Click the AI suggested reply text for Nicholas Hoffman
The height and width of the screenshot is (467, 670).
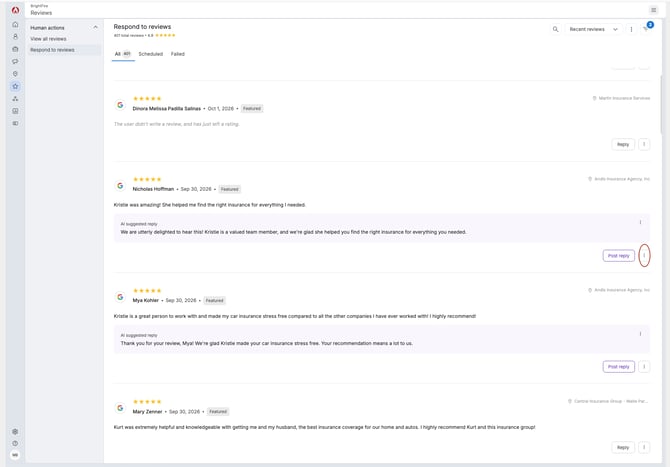(293, 232)
